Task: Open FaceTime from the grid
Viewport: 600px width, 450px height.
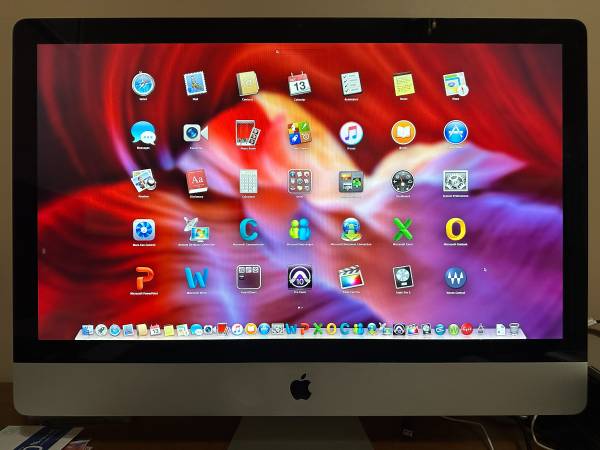Action: coord(195,132)
